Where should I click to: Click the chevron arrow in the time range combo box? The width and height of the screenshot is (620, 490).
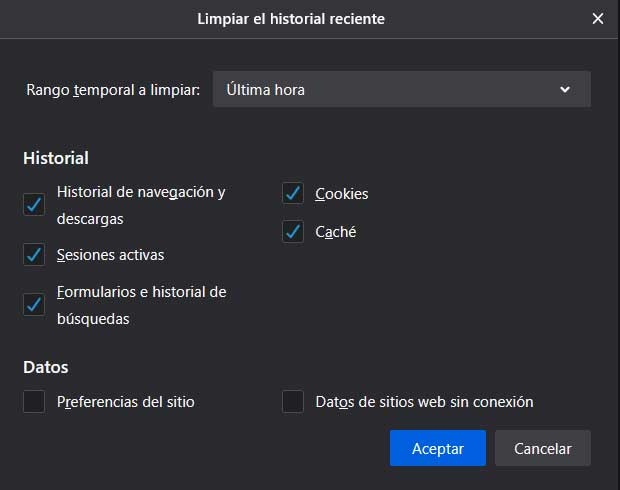click(x=565, y=89)
